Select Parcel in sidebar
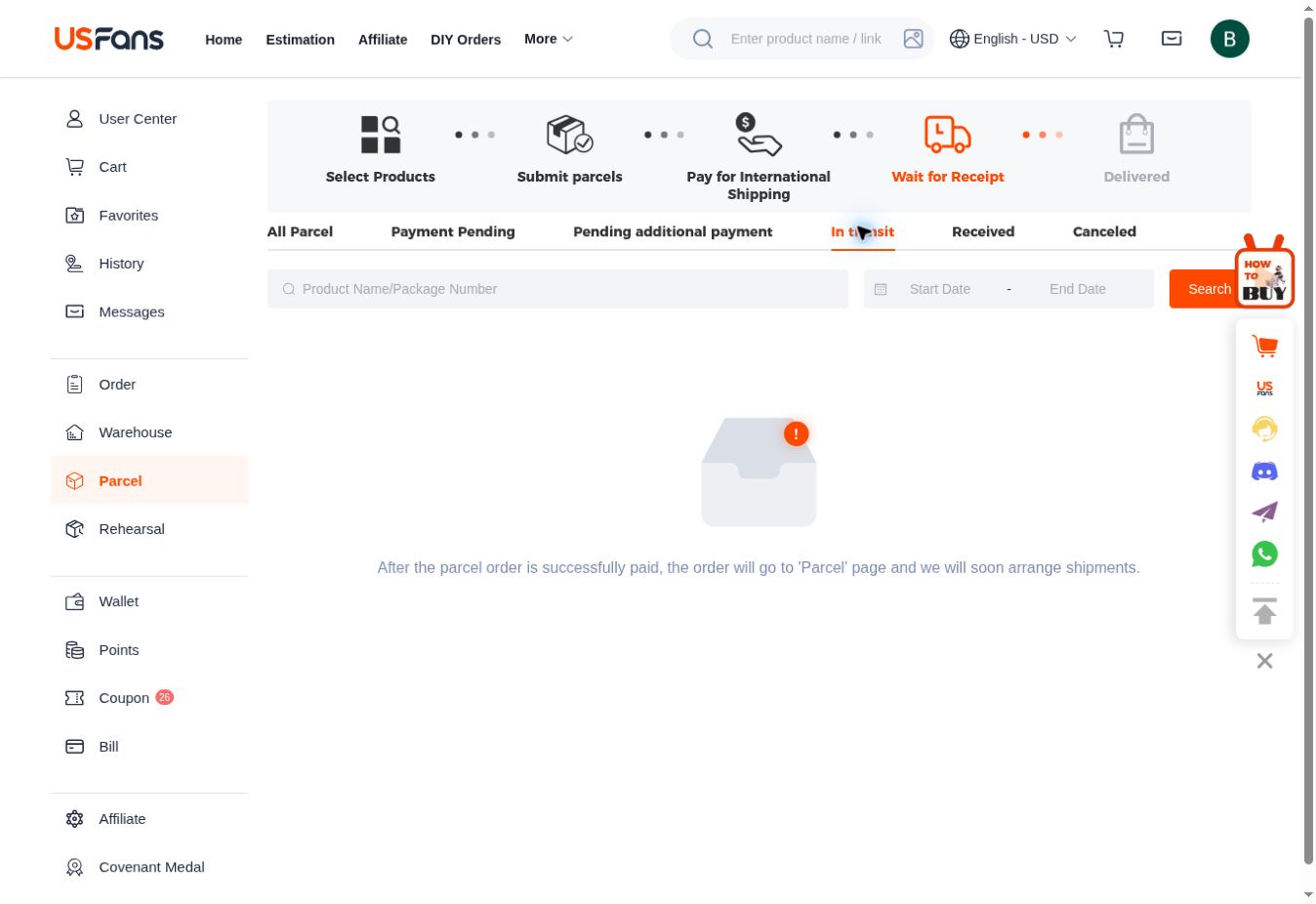 pyautogui.click(x=149, y=480)
